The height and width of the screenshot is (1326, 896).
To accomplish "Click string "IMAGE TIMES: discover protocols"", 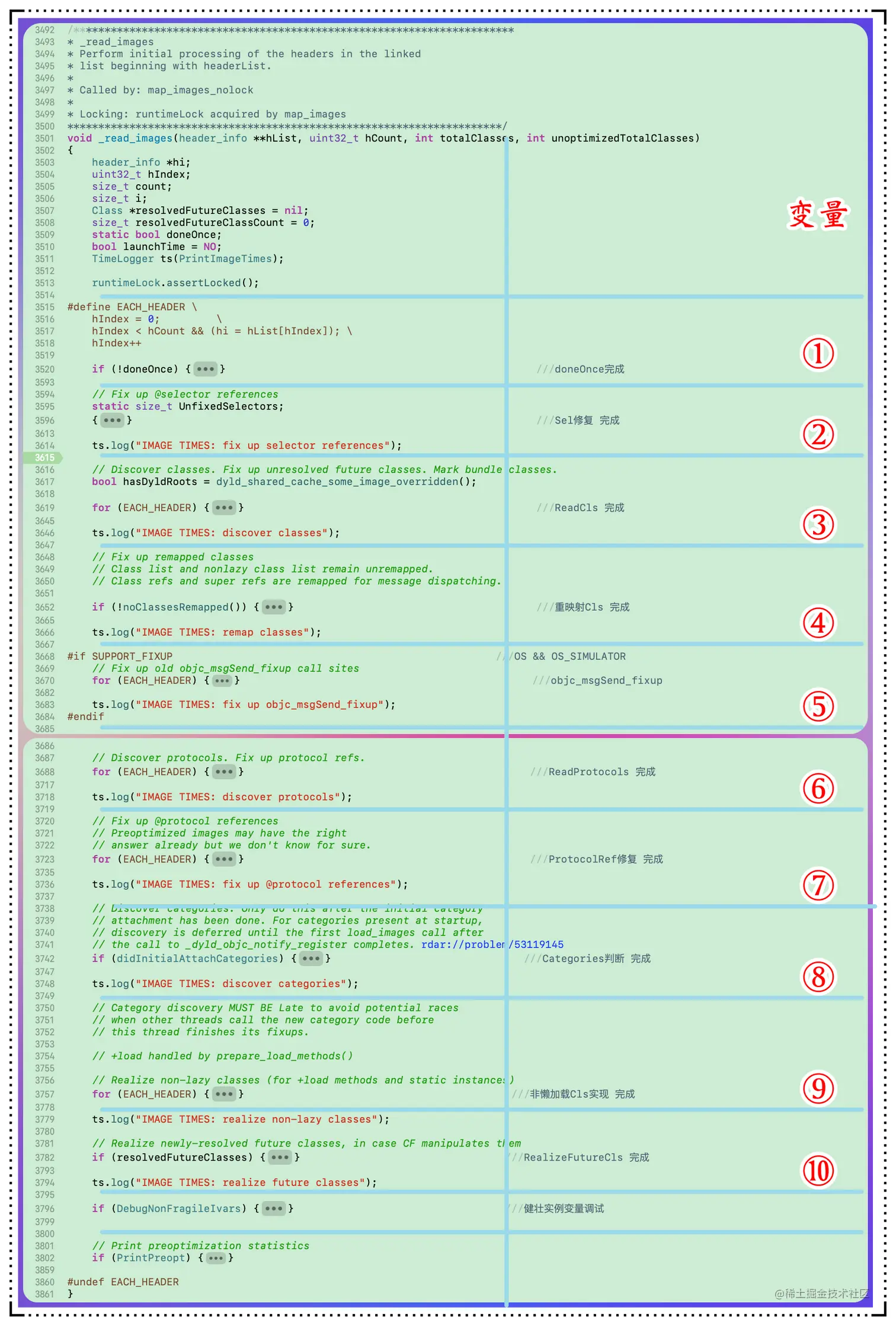I will point(238,797).
